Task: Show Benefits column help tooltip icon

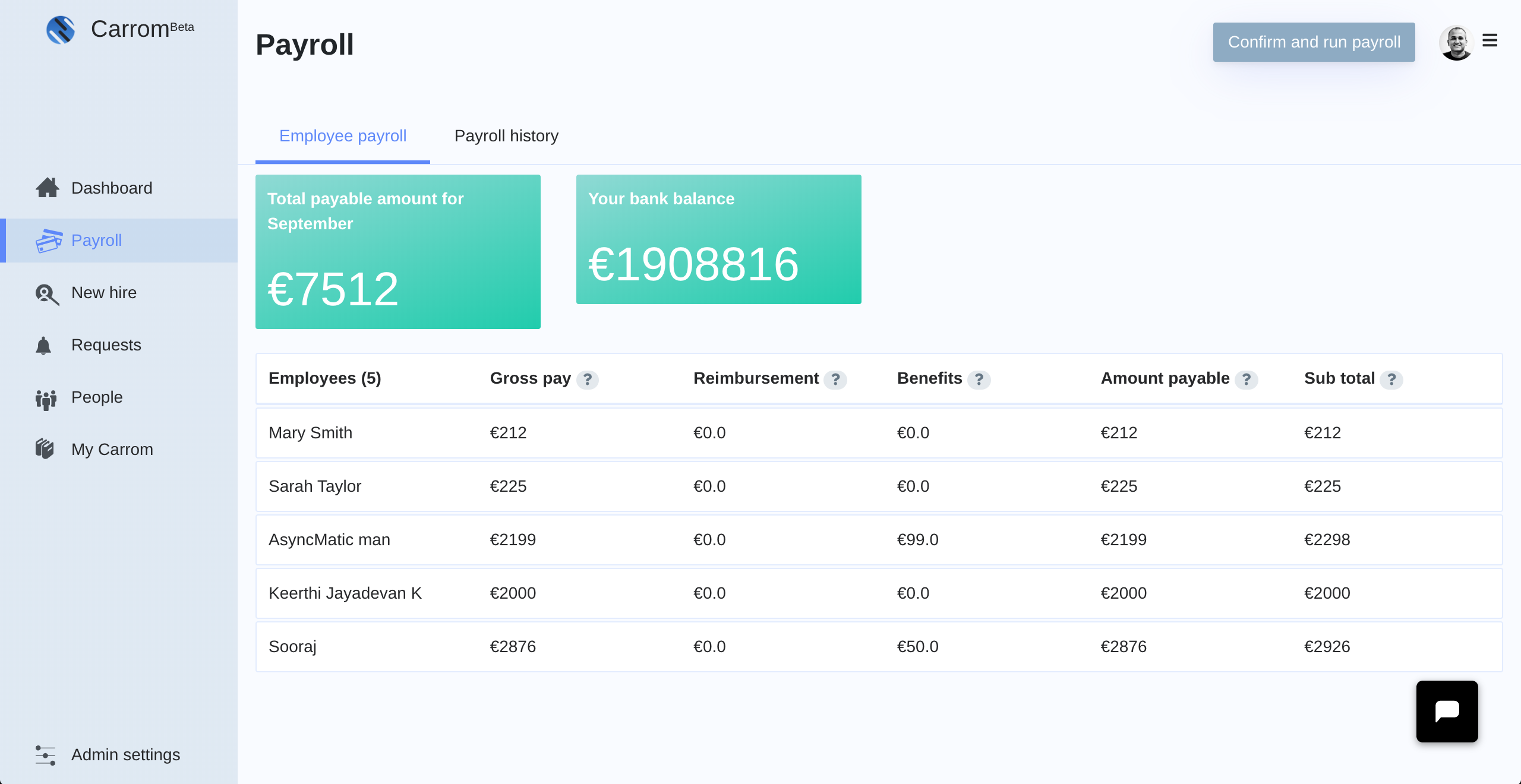Action: click(979, 380)
